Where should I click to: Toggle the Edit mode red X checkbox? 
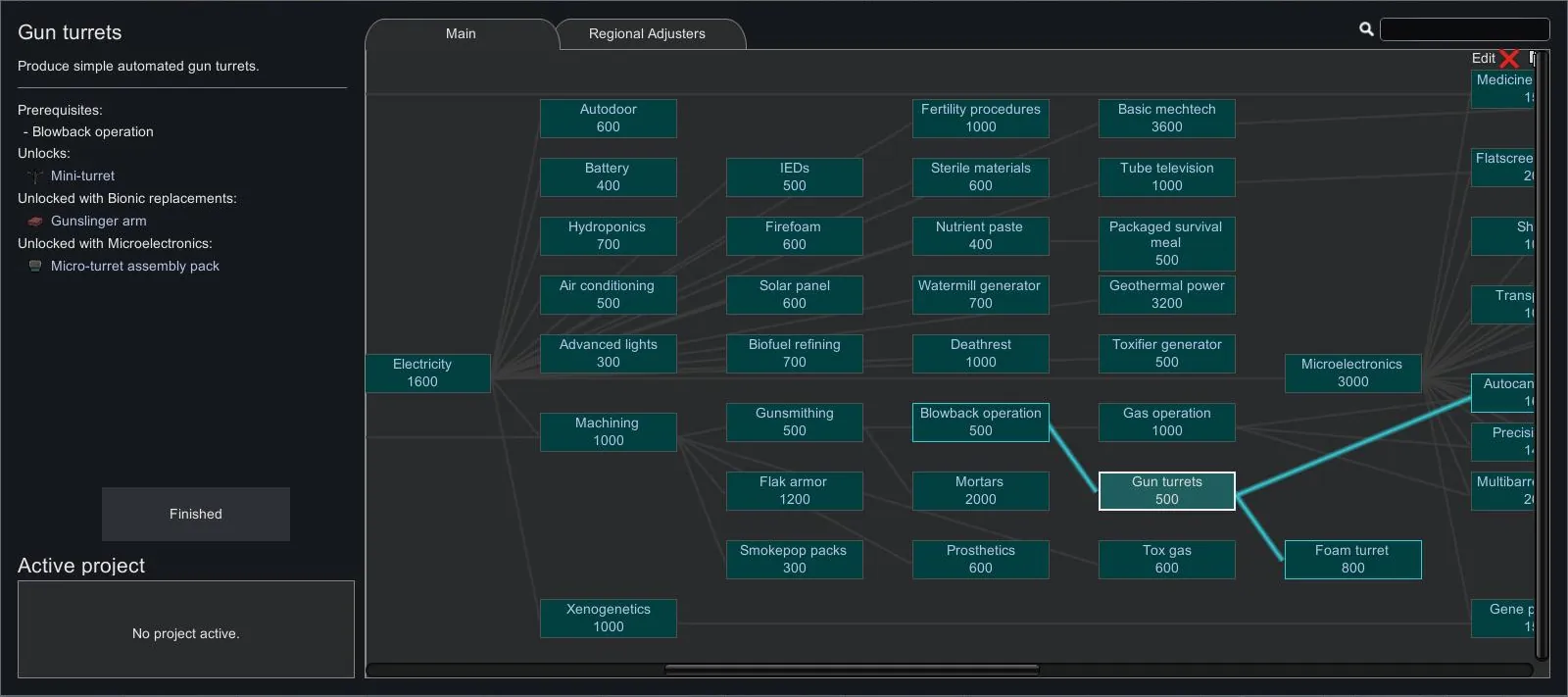(x=1509, y=59)
